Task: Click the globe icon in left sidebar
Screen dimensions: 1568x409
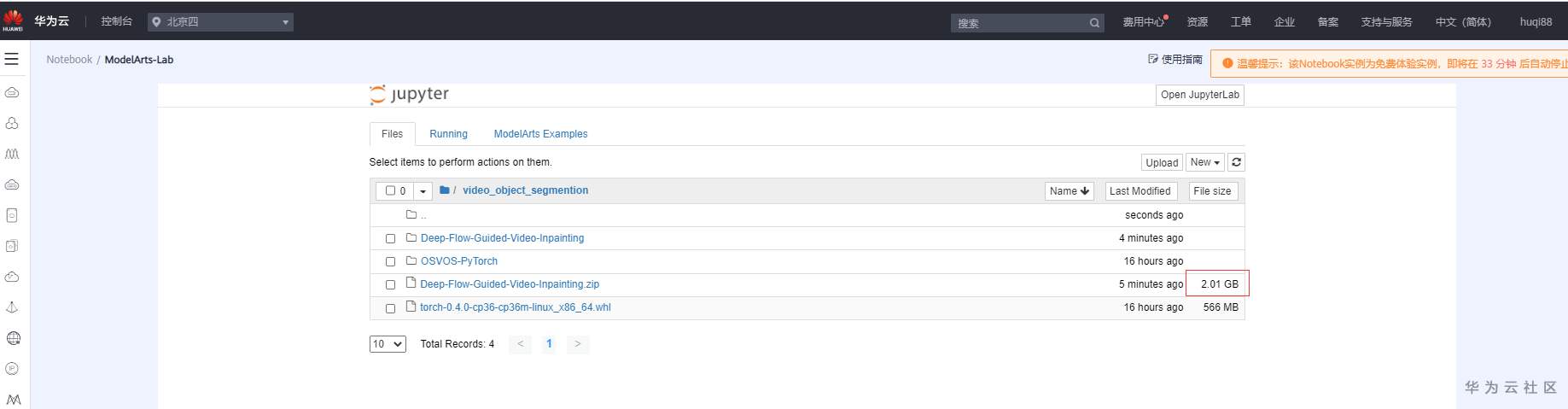Action: (13, 338)
